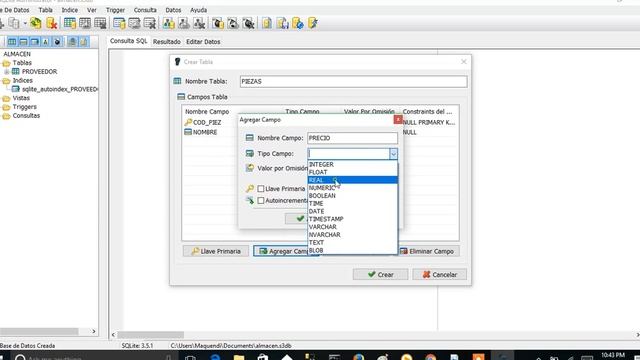Expand the PROVEEDOR table node

[7, 71]
